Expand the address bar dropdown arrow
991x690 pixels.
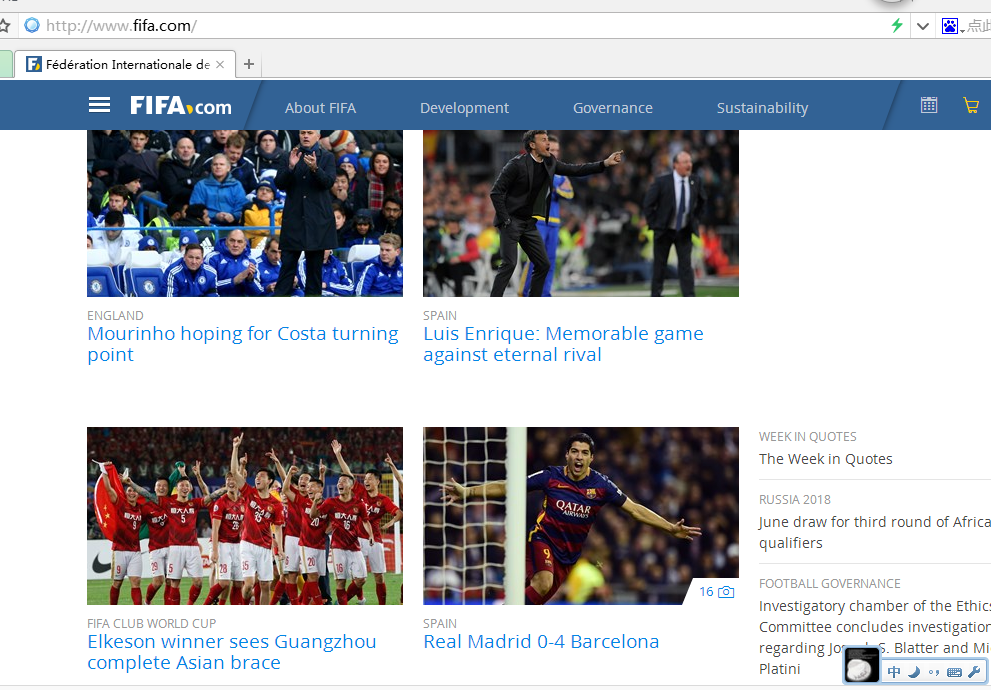[x=923, y=26]
